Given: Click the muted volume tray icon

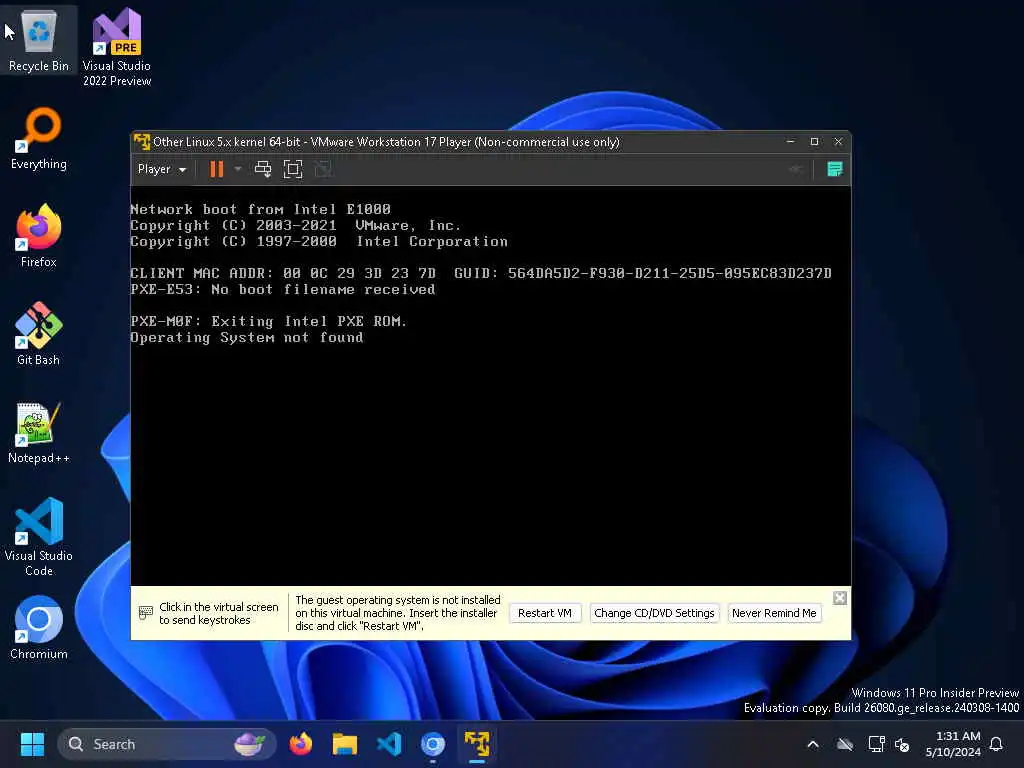Looking at the screenshot, I should (x=903, y=744).
